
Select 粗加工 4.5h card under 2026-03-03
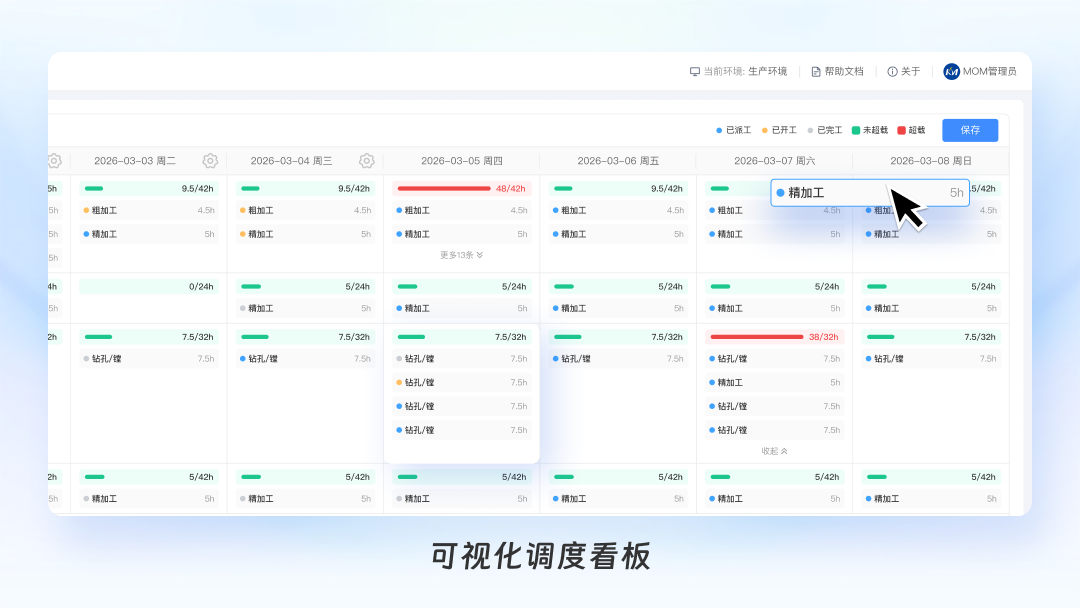point(149,211)
